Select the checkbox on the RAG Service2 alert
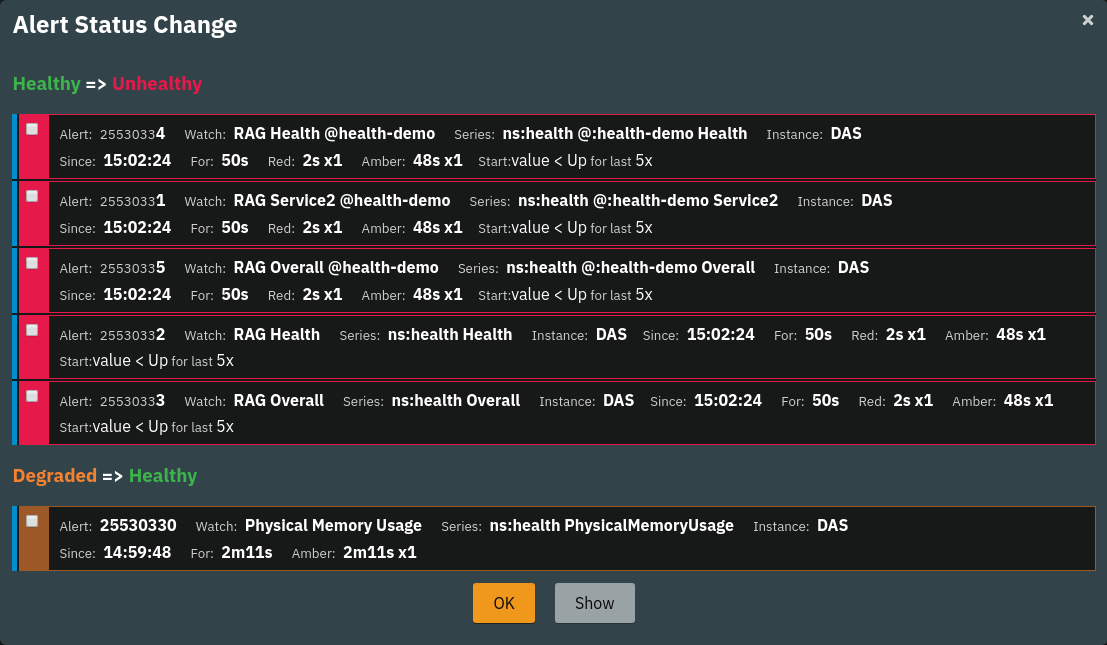Viewport: 1107px width, 645px height. click(x=31, y=194)
